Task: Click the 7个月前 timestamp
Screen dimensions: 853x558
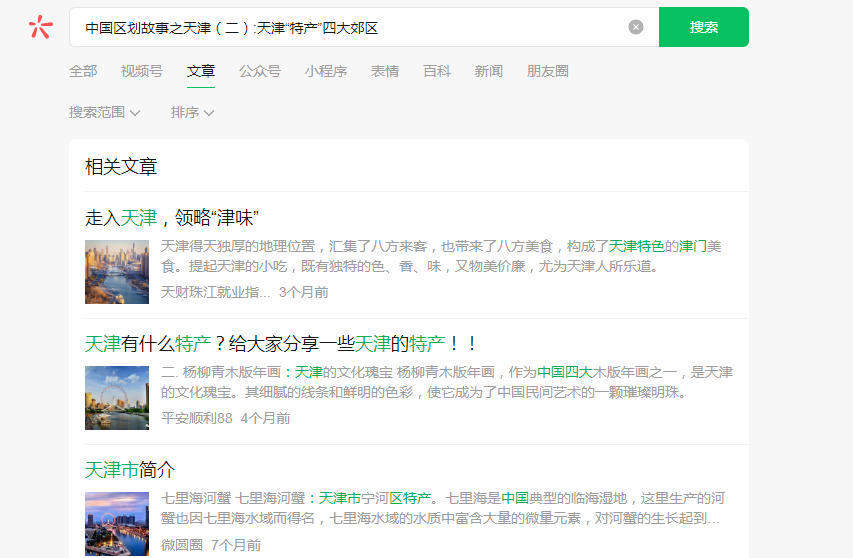Action: [x=236, y=545]
